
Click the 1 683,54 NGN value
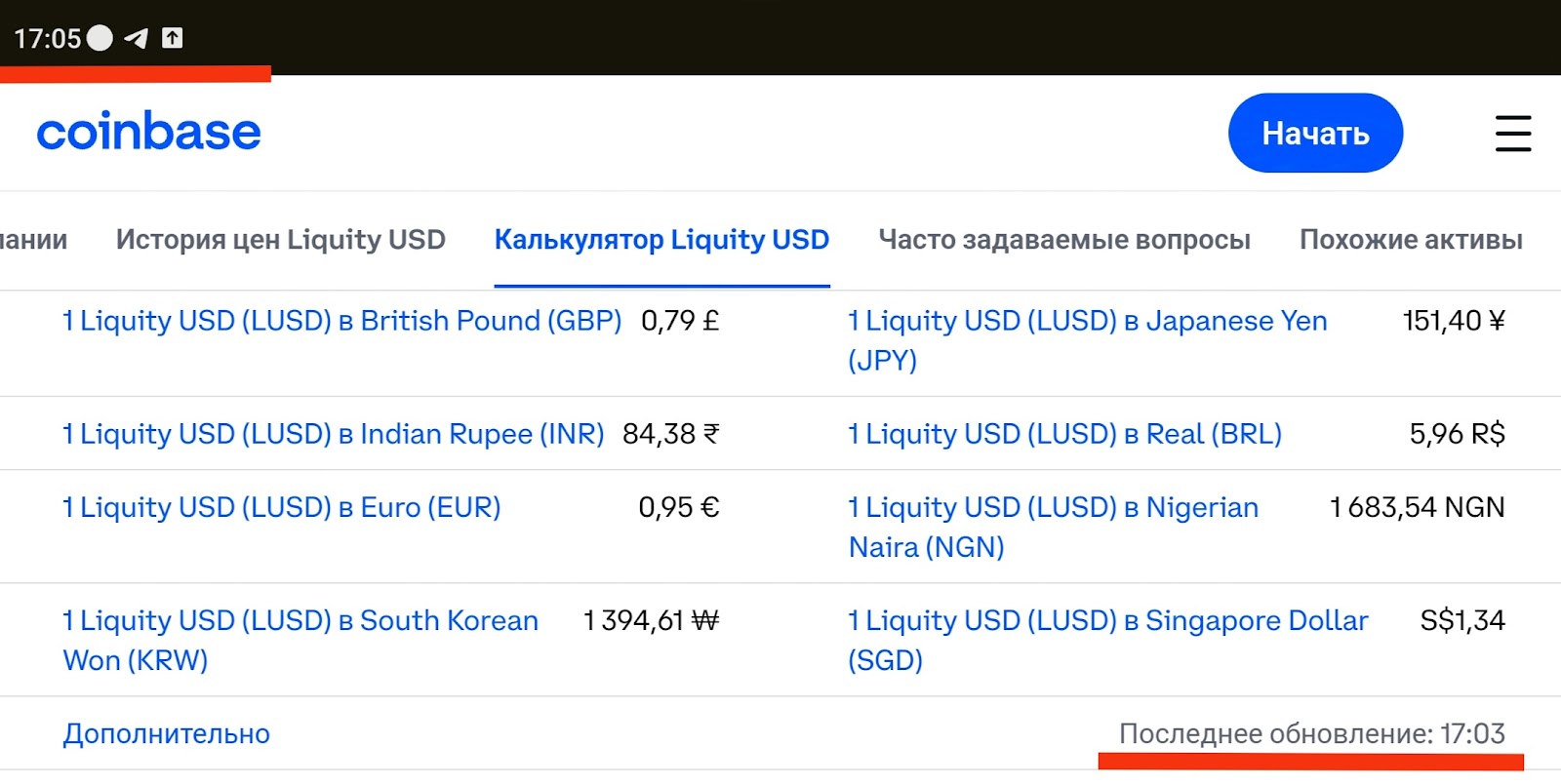coord(1418,508)
